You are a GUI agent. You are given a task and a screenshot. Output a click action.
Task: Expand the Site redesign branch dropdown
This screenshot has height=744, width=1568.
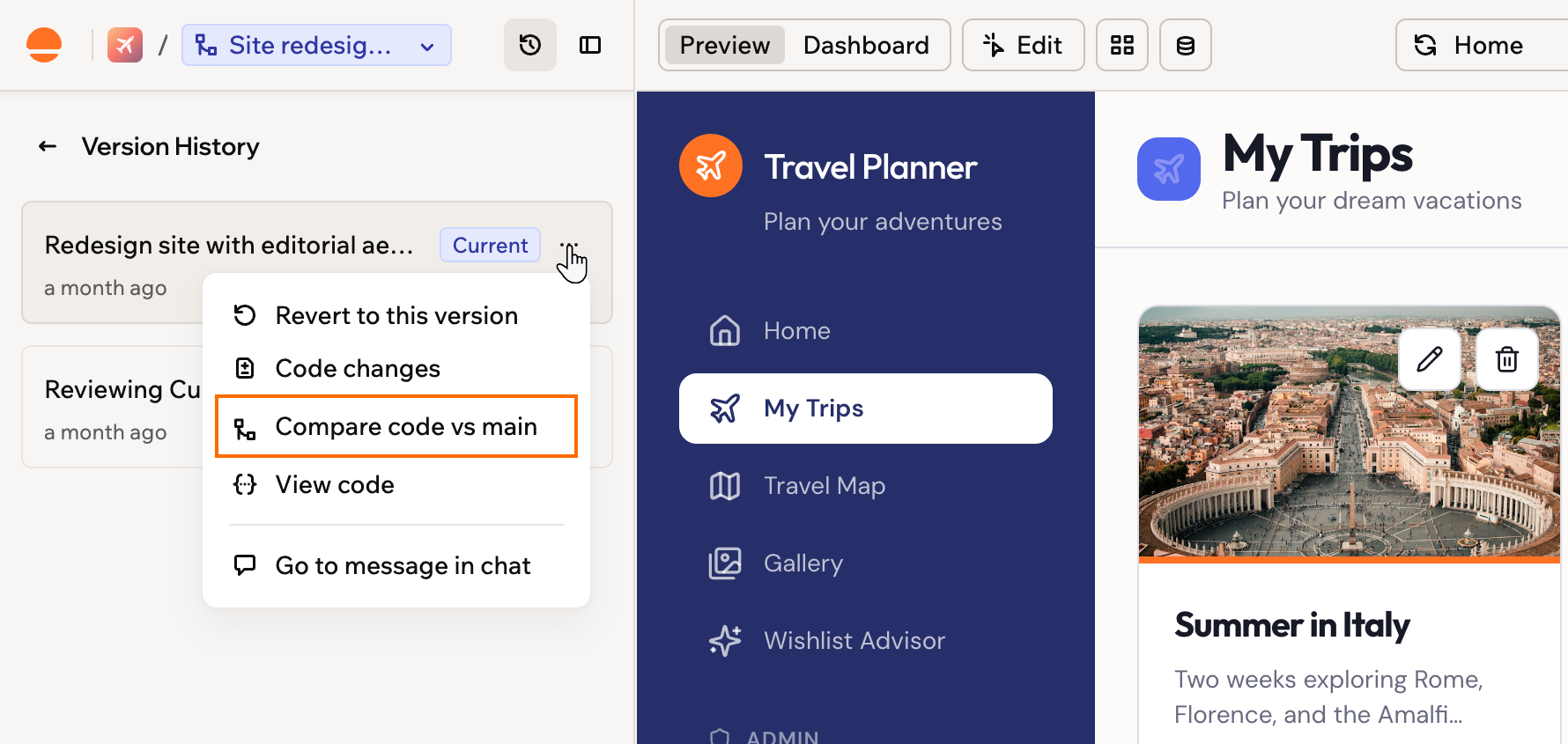316,45
